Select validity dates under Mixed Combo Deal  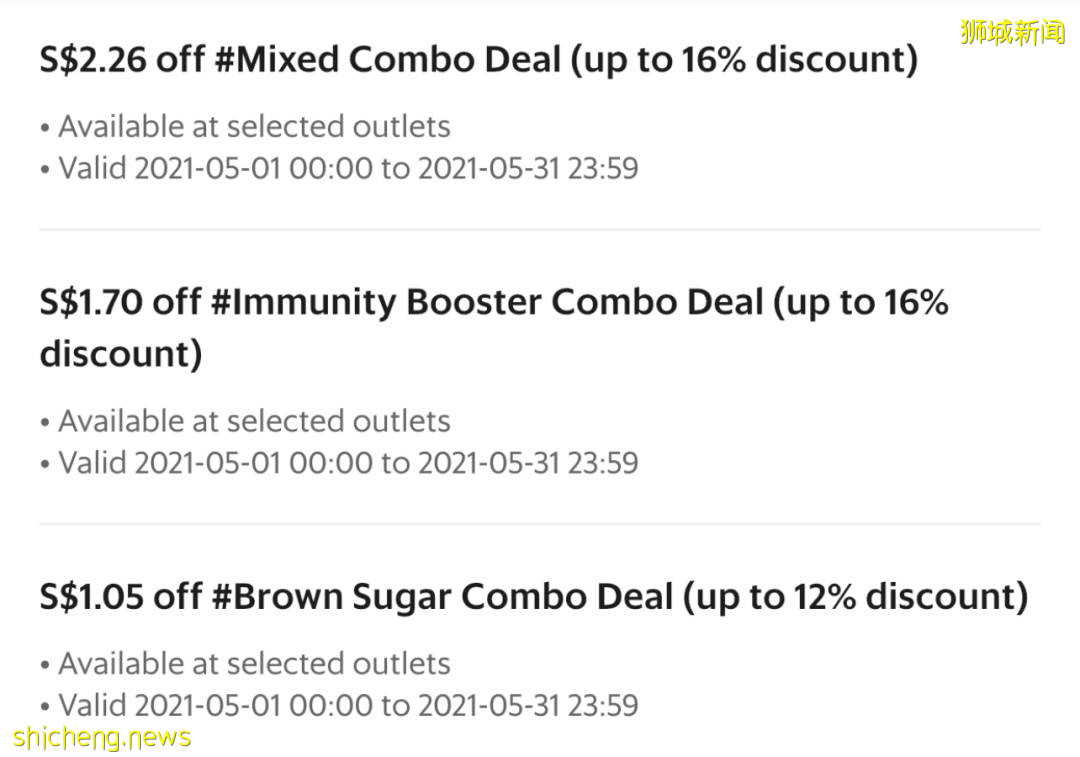pyautogui.click(x=347, y=168)
